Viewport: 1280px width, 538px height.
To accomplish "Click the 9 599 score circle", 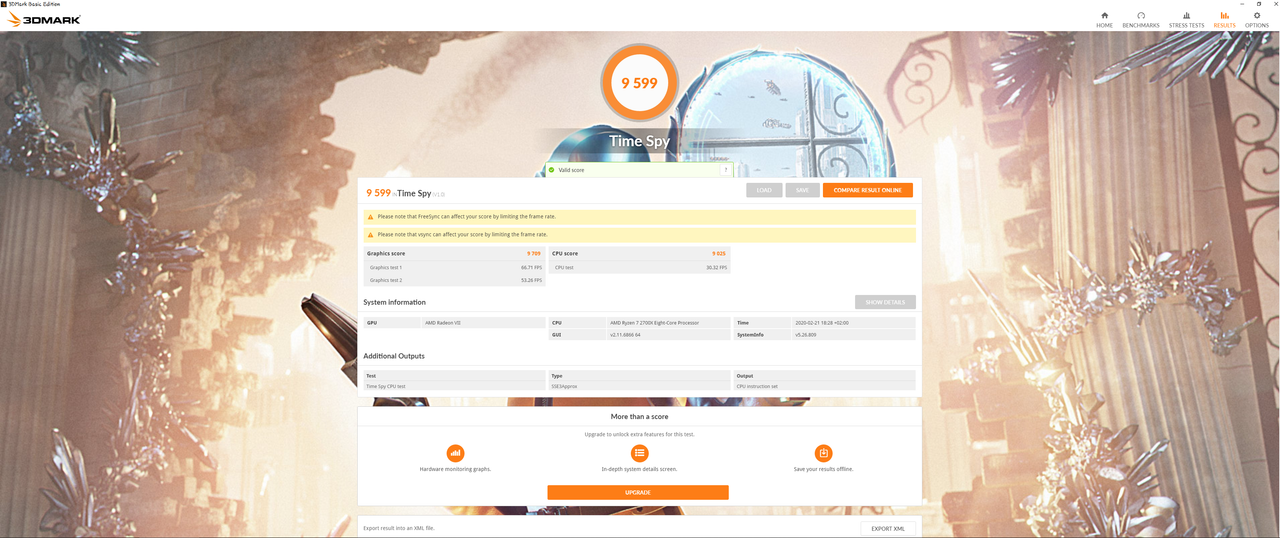I will (639, 83).
